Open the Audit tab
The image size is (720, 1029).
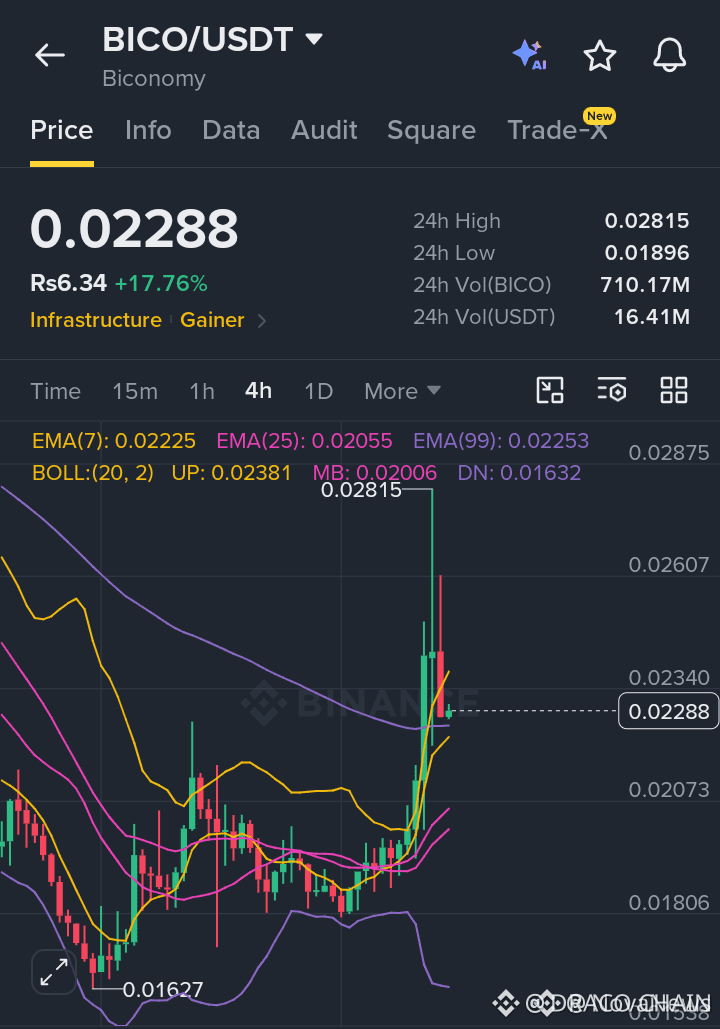[x=324, y=130]
